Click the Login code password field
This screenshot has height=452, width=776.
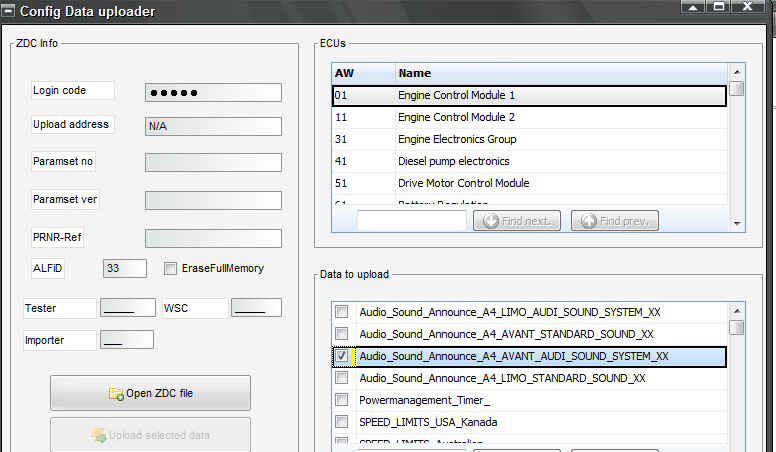[213, 93]
